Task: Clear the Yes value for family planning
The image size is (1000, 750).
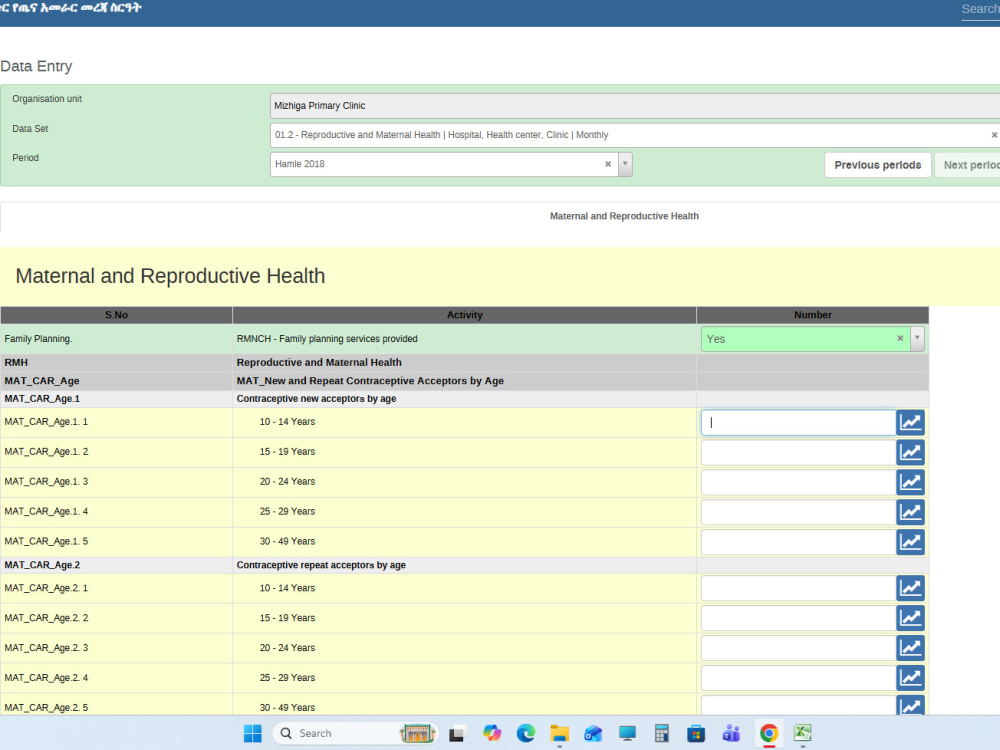Action: [x=900, y=339]
